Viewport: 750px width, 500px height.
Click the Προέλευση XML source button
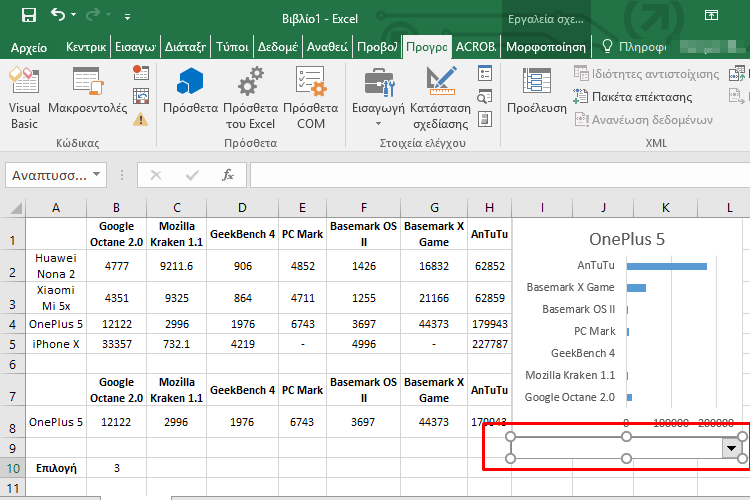[537, 91]
